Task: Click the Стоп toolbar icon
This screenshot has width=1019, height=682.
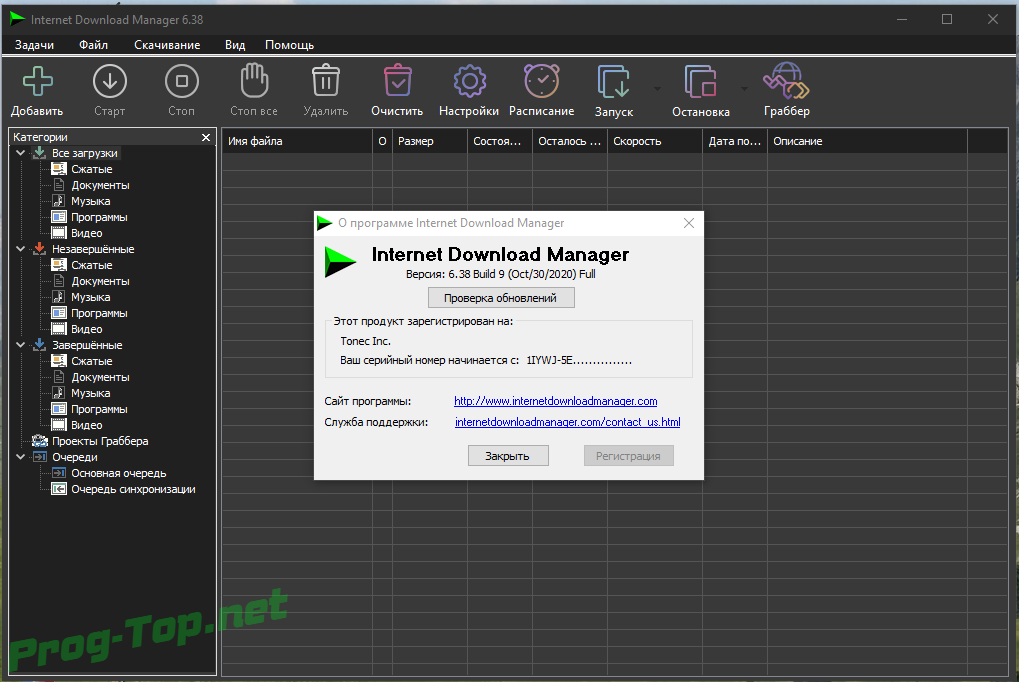Action: [181, 81]
